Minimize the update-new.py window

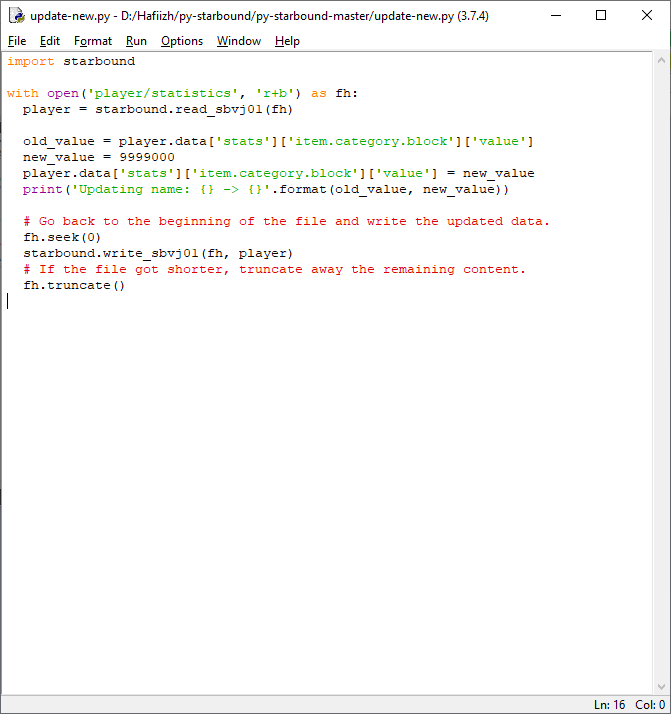point(556,15)
